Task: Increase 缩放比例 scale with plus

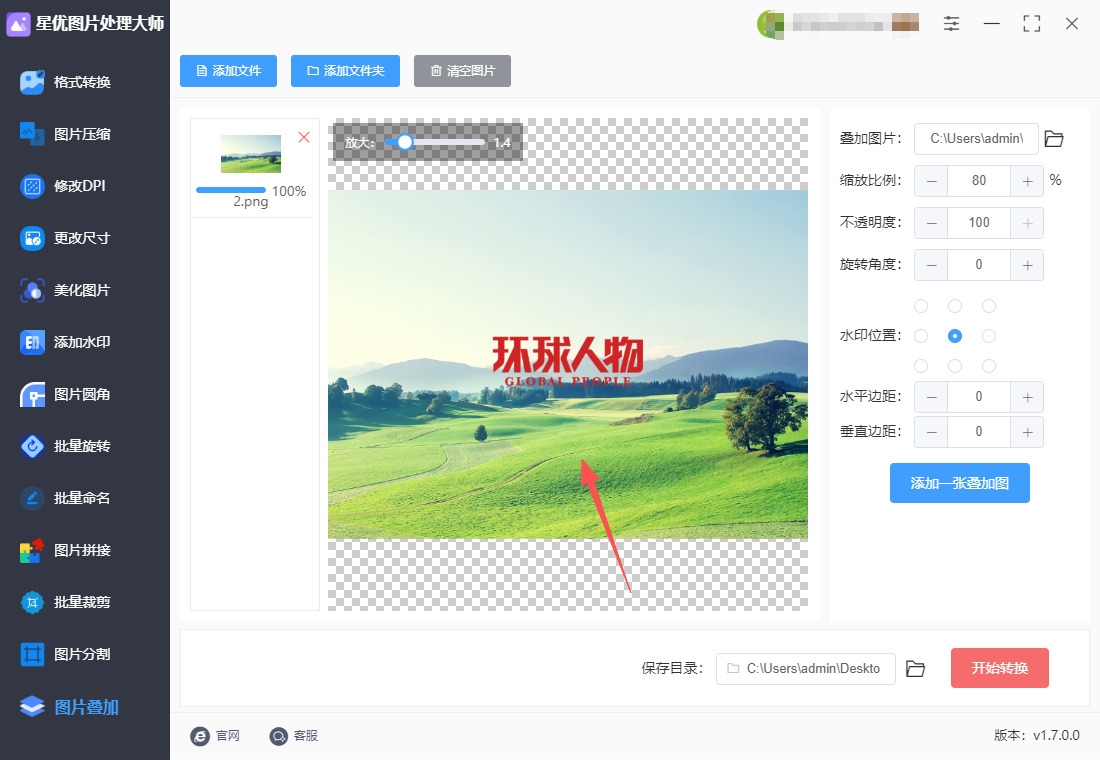Action: pyautogui.click(x=1027, y=181)
